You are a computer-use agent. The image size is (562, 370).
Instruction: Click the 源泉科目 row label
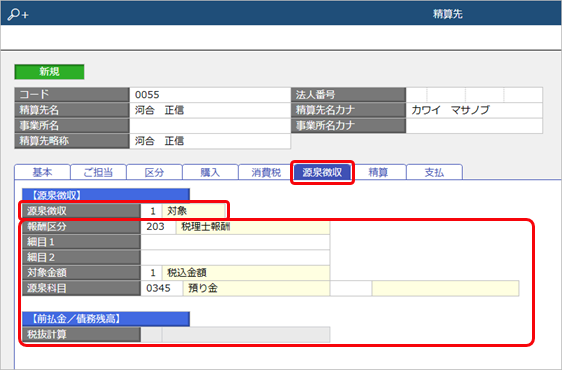pos(81,288)
